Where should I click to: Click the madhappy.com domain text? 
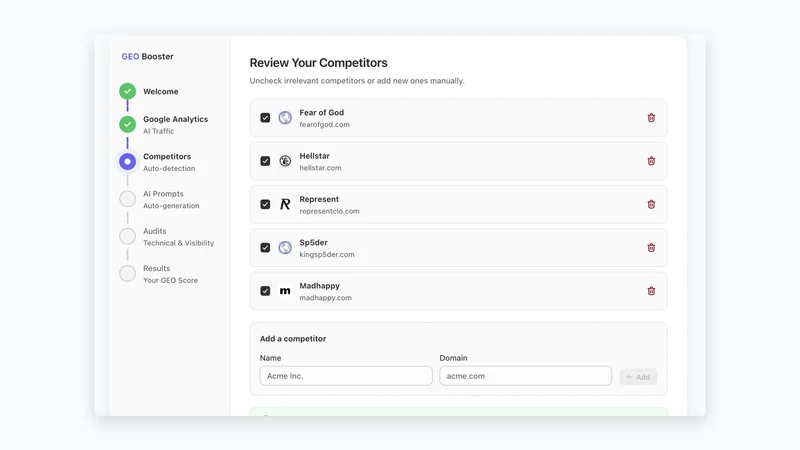pyautogui.click(x=326, y=298)
